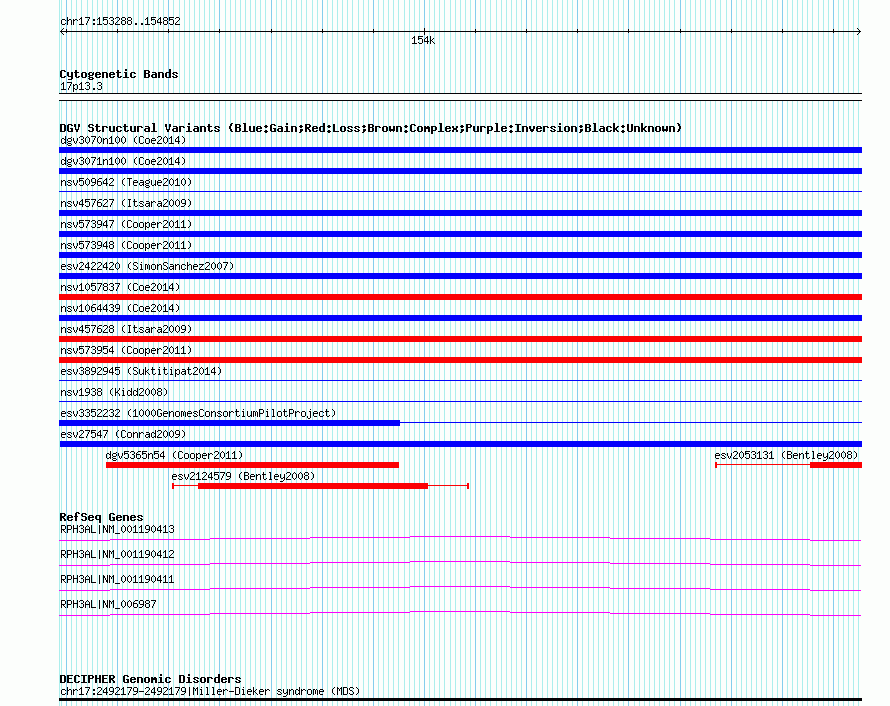Click nsv573947 (Cooper2011) label

(x=126, y=224)
